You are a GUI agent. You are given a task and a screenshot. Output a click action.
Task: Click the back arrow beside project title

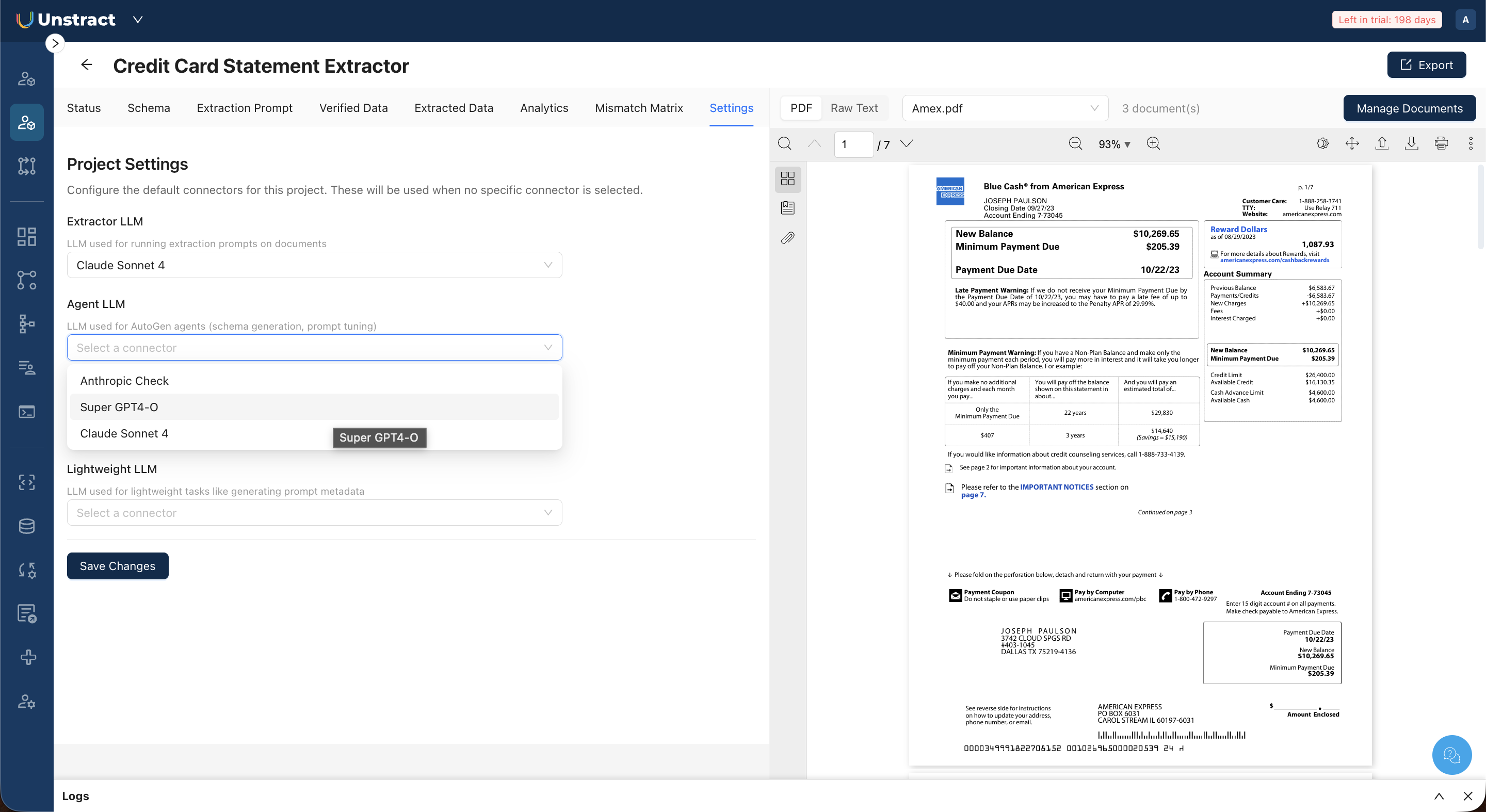87,64
